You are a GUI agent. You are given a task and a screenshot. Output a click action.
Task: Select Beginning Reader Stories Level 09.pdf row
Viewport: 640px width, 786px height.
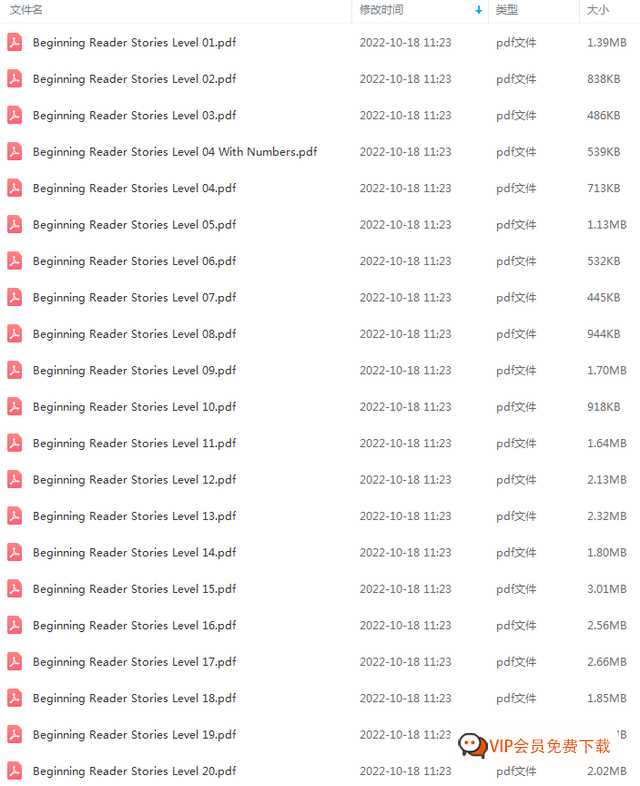click(320, 370)
